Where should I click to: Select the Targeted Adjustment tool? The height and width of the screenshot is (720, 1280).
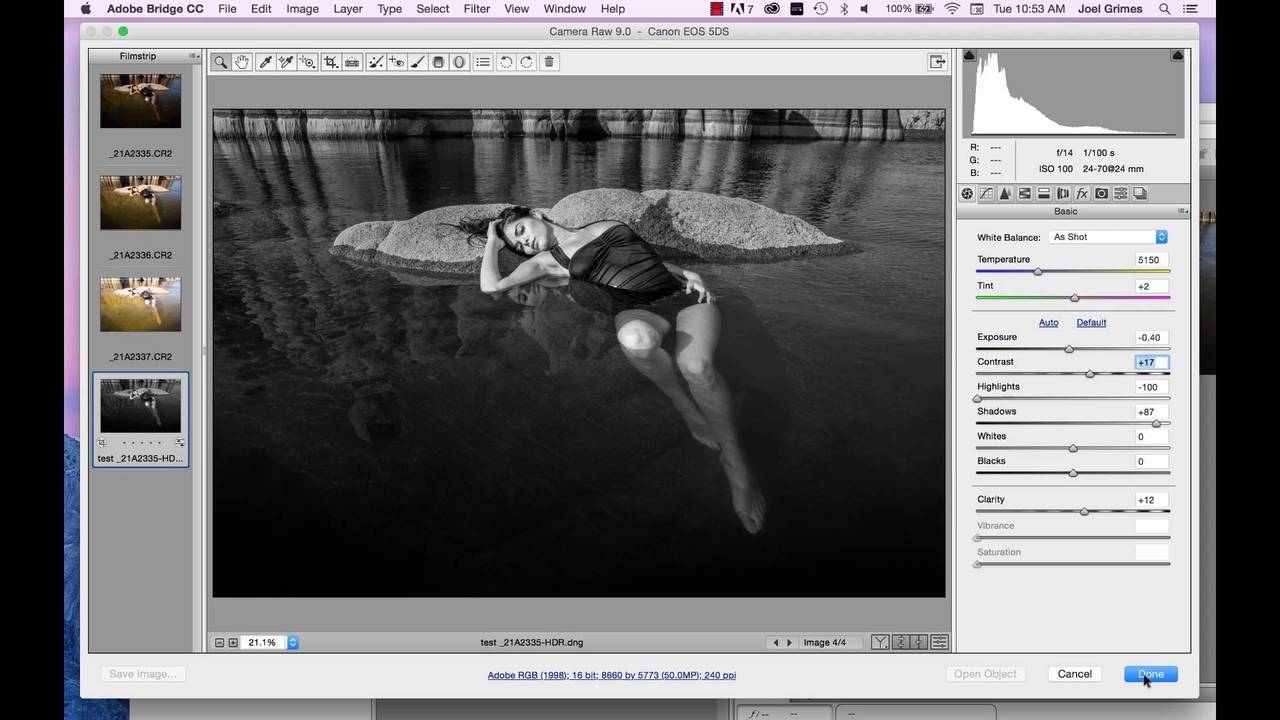tap(308, 62)
